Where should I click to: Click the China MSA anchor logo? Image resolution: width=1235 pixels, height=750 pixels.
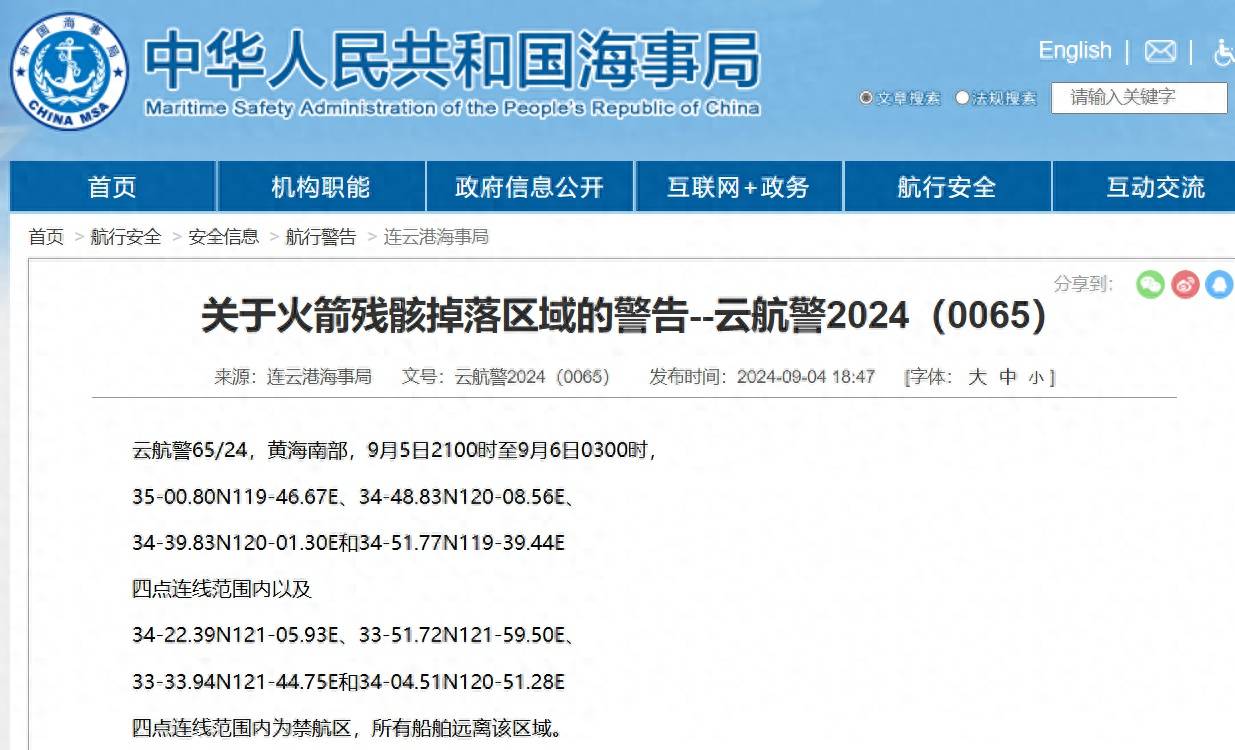[68, 71]
